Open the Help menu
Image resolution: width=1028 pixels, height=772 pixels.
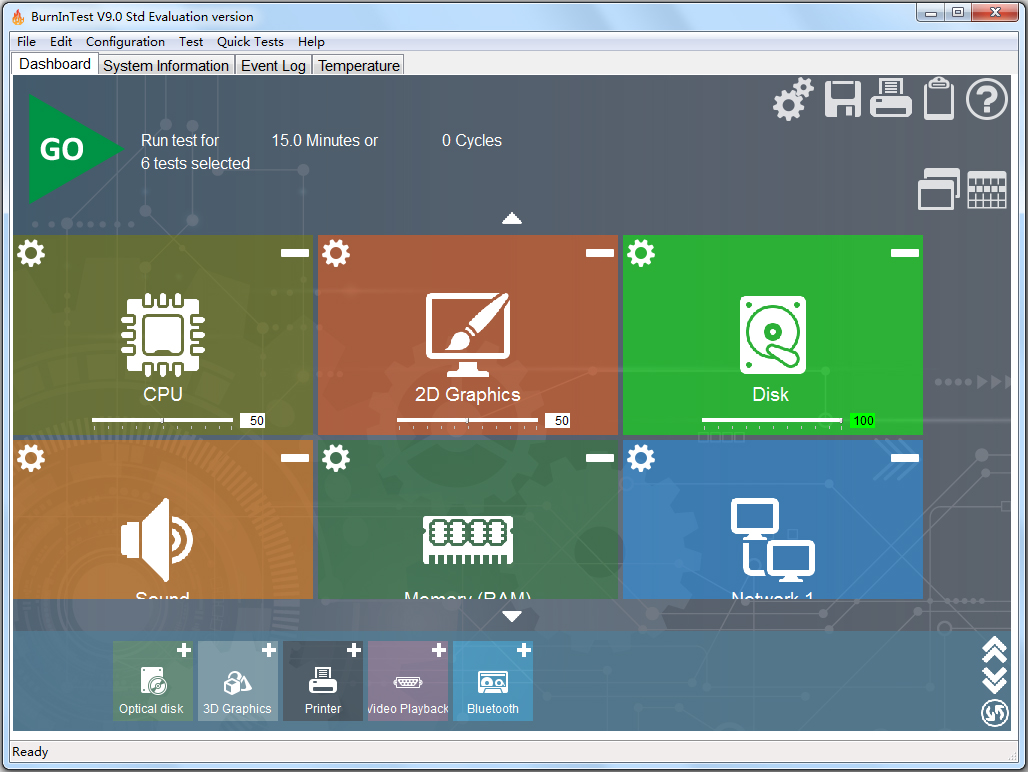(x=311, y=41)
